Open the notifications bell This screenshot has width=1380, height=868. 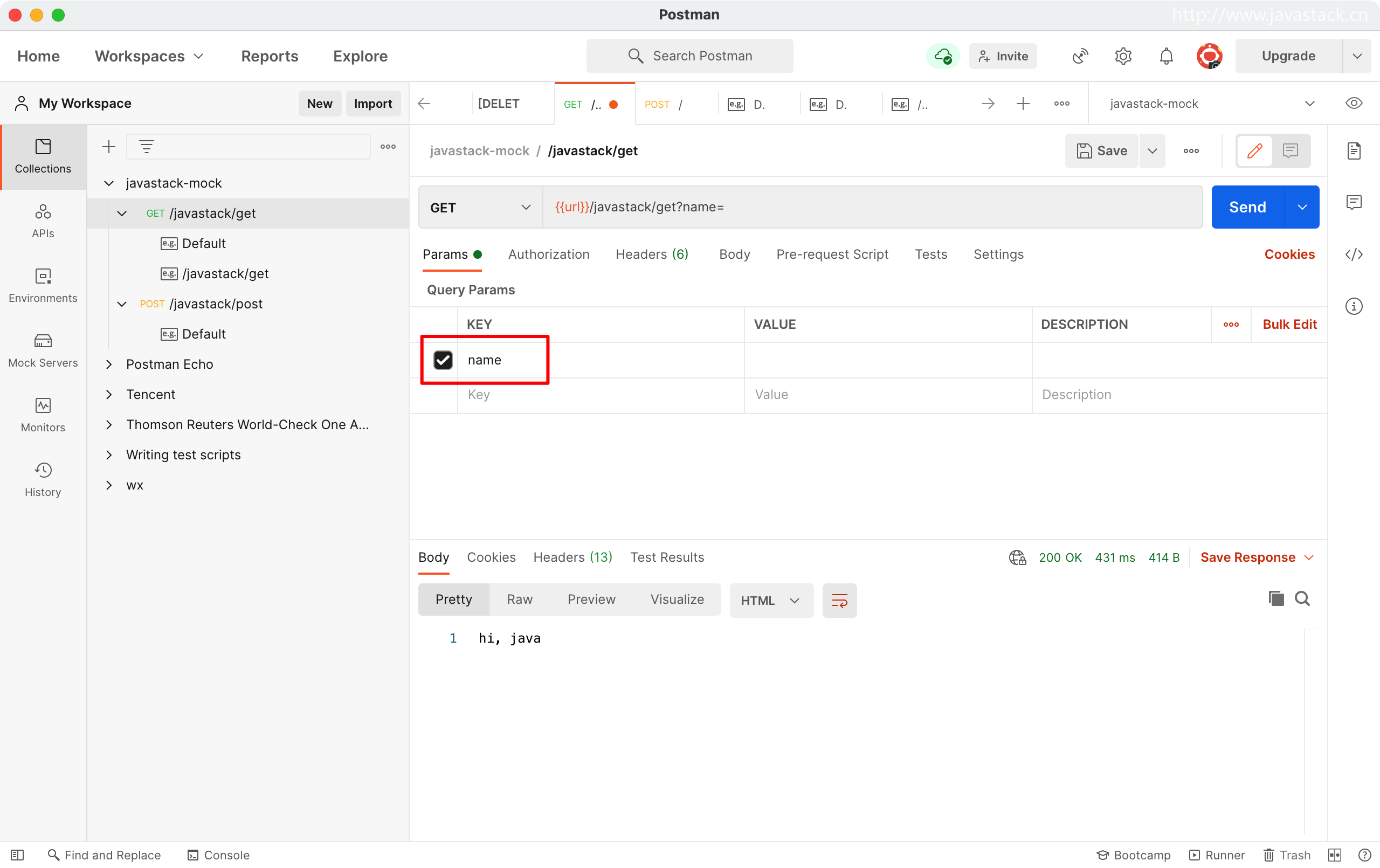1165,56
